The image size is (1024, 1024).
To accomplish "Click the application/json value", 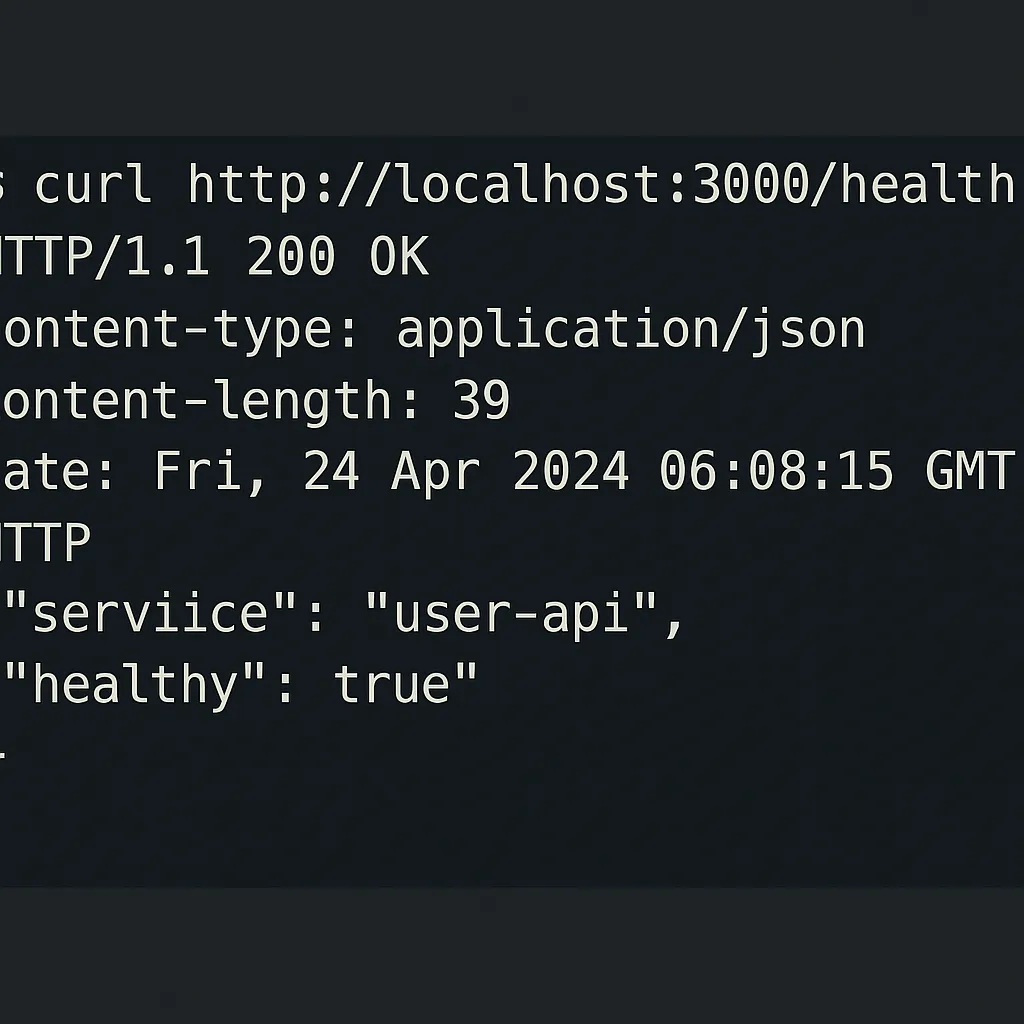I will click(x=631, y=330).
